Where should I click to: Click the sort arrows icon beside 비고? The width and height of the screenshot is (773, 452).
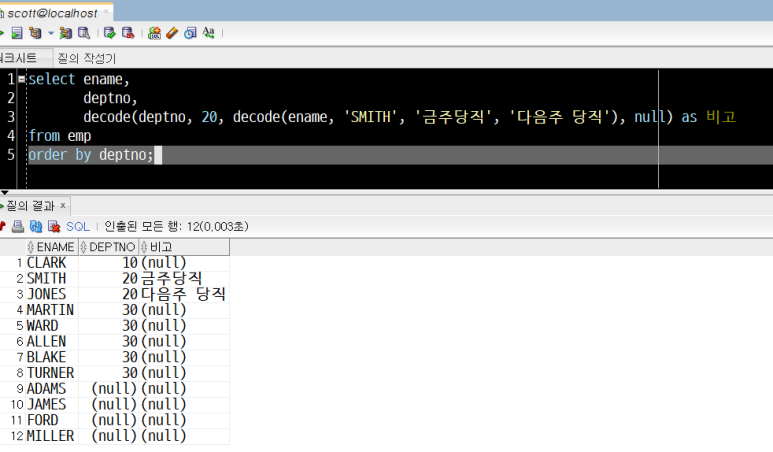point(144,247)
